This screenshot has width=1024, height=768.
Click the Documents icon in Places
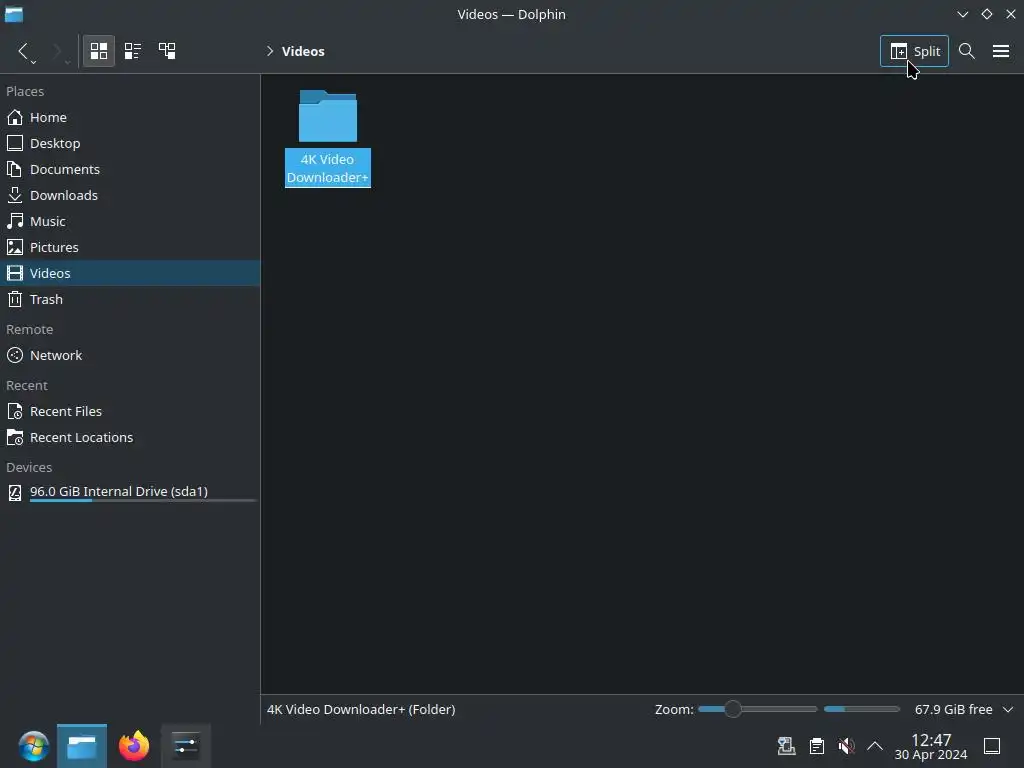coord(15,169)
